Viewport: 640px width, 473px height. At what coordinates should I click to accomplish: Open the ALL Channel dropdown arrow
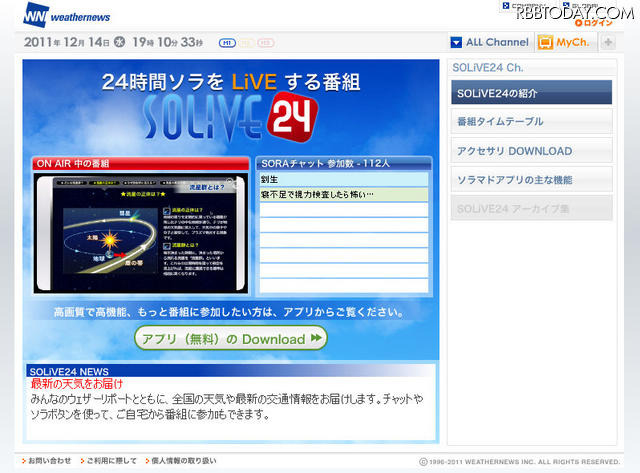[456, 42]
